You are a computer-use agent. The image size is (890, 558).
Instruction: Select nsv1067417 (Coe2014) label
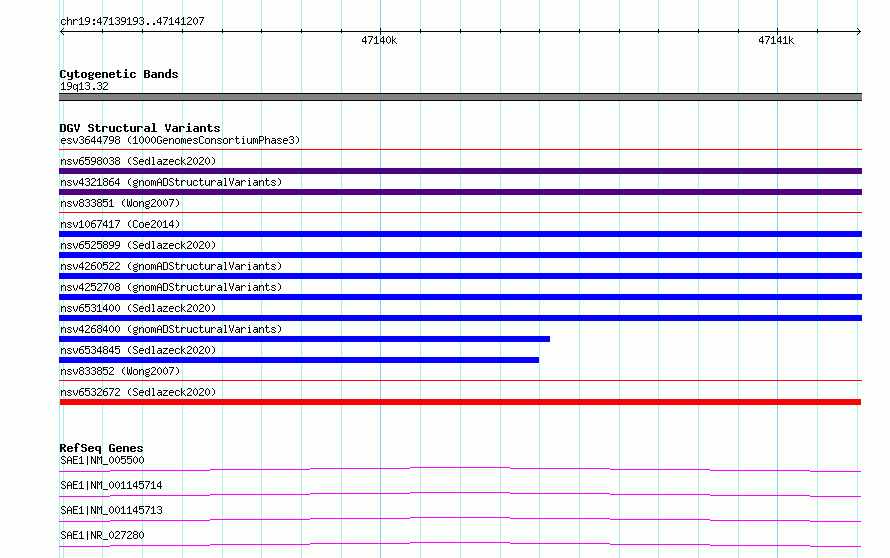click(x=120, y=224)
